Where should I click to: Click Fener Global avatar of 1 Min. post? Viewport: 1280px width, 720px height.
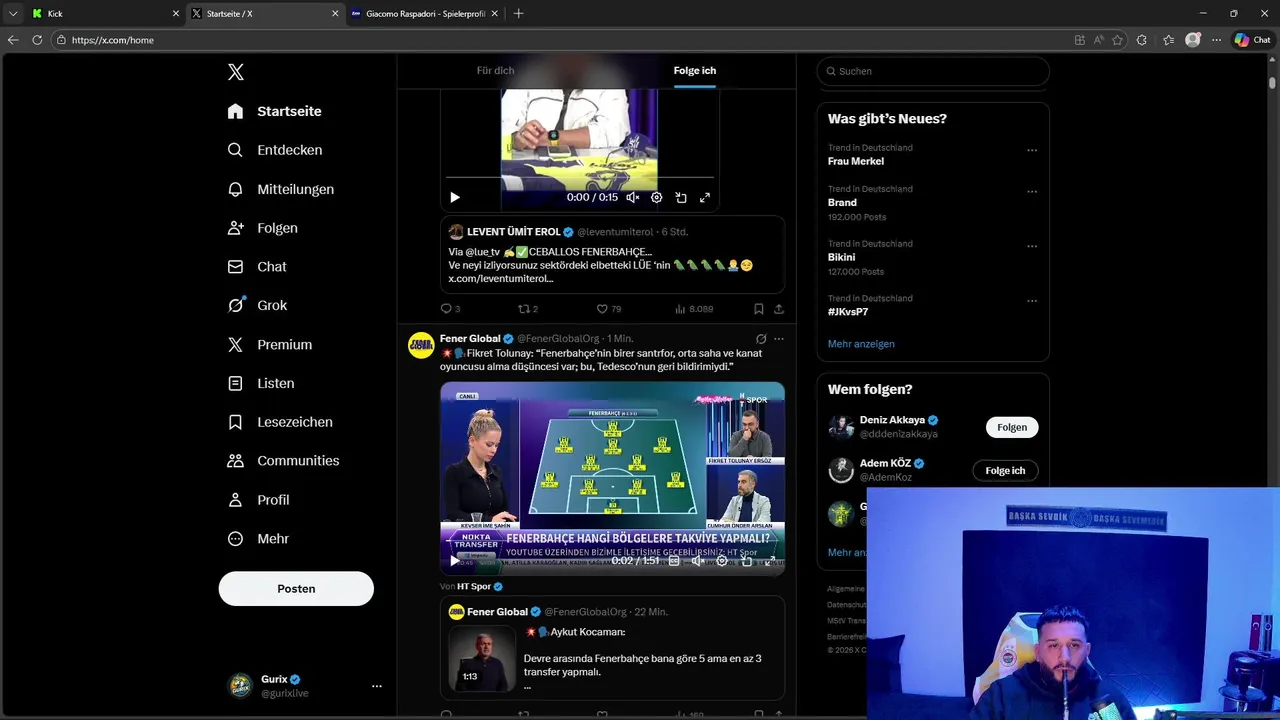click(421, 345)
